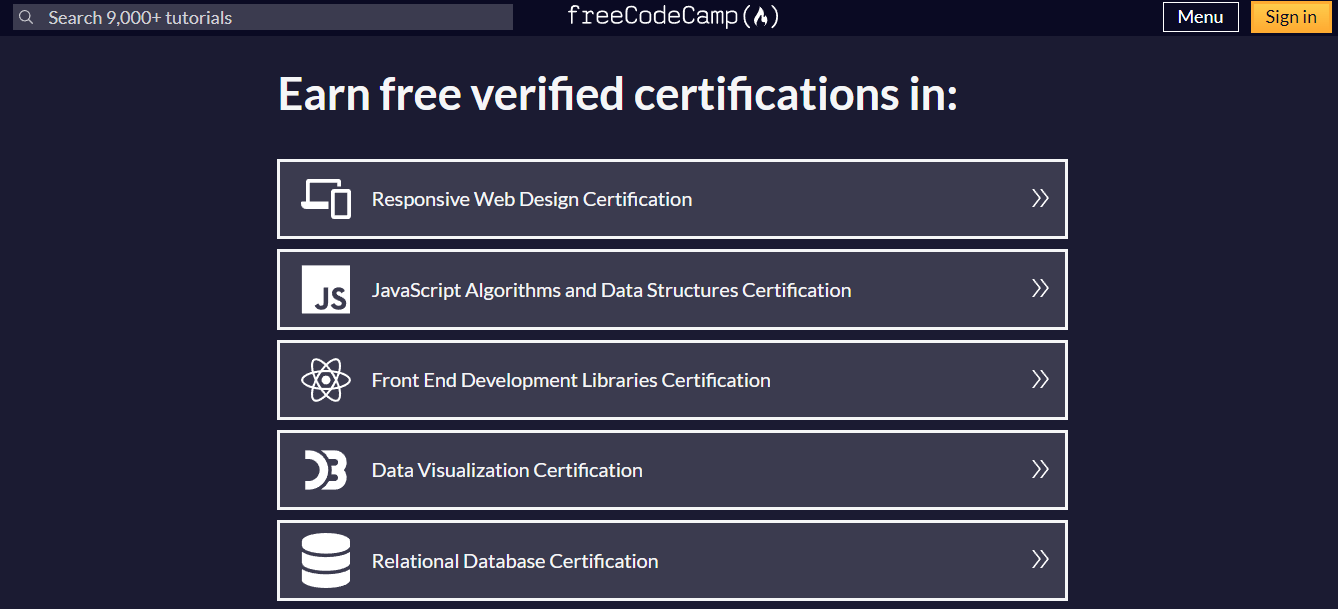1338x609 pixels.
Task: Click the Responsive Web Design devices icon
Action: click(x=326, y=199)
